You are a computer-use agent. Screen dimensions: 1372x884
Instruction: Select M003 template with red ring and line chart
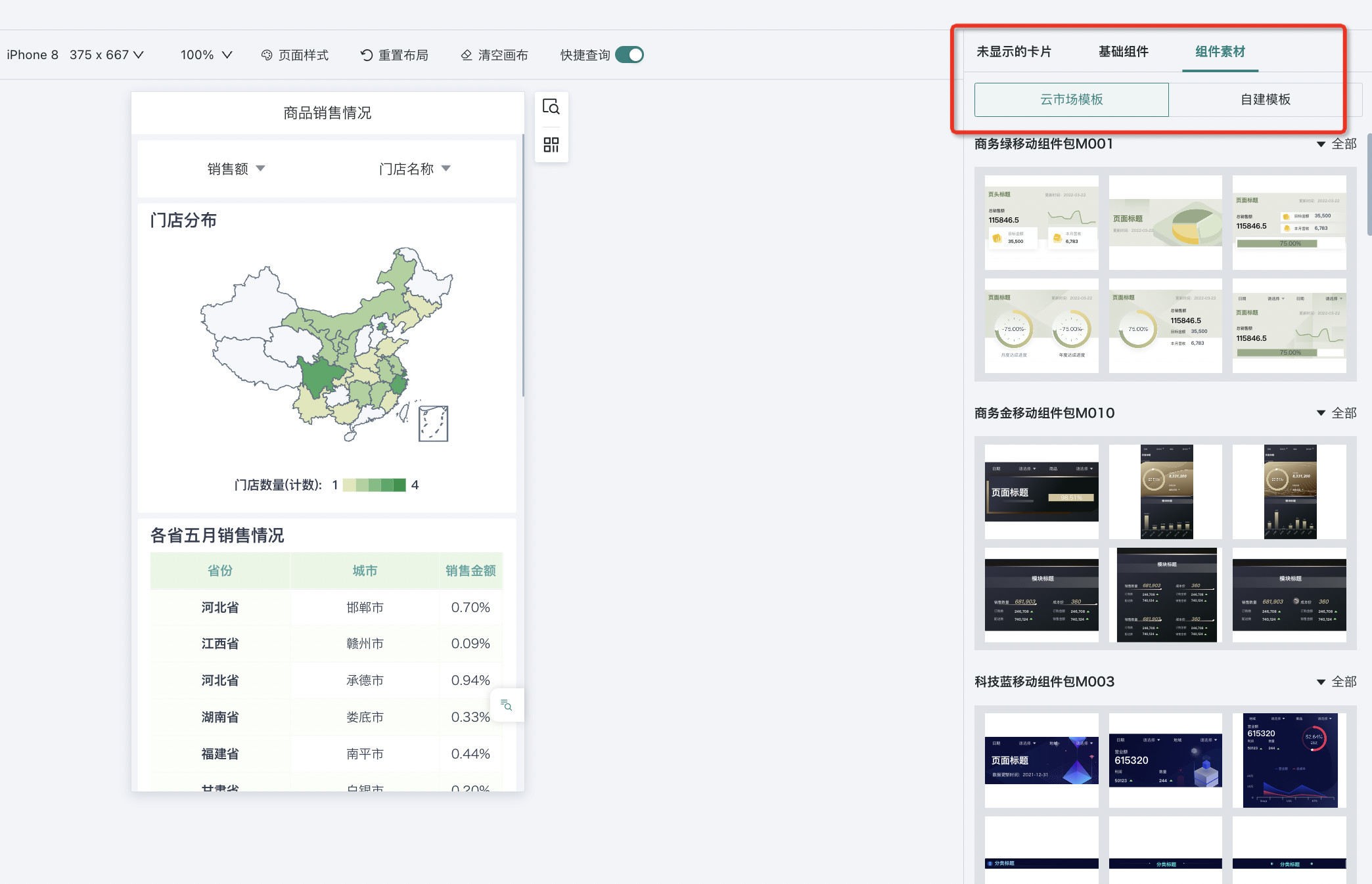(1289, 761)
